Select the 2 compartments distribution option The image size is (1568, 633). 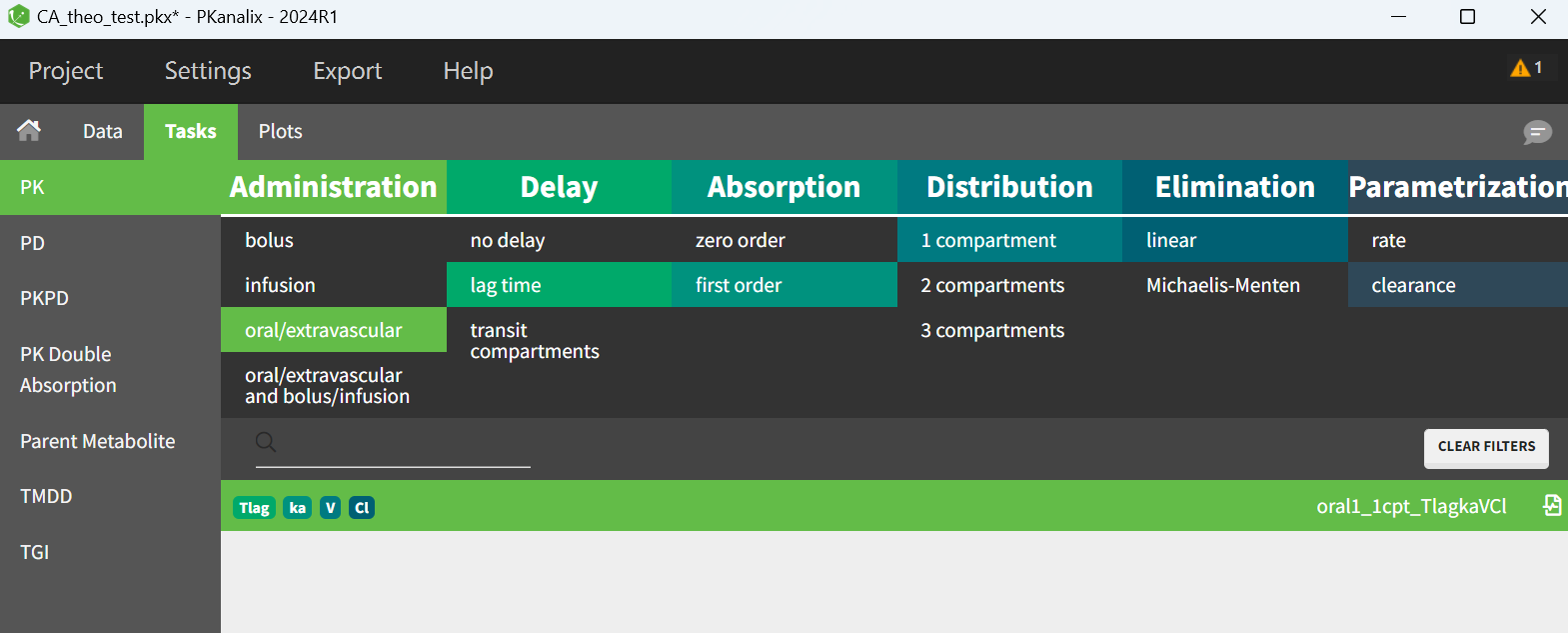[x=991, y=285]
